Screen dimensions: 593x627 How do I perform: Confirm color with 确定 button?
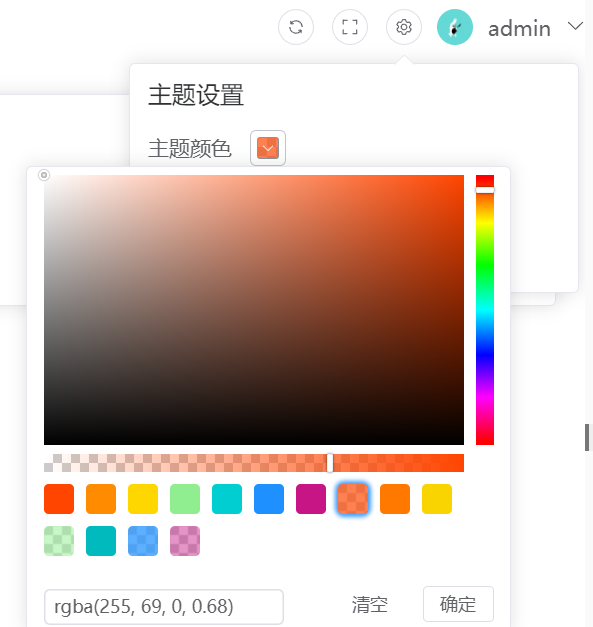pyautogui.click(x=459, y=604)
